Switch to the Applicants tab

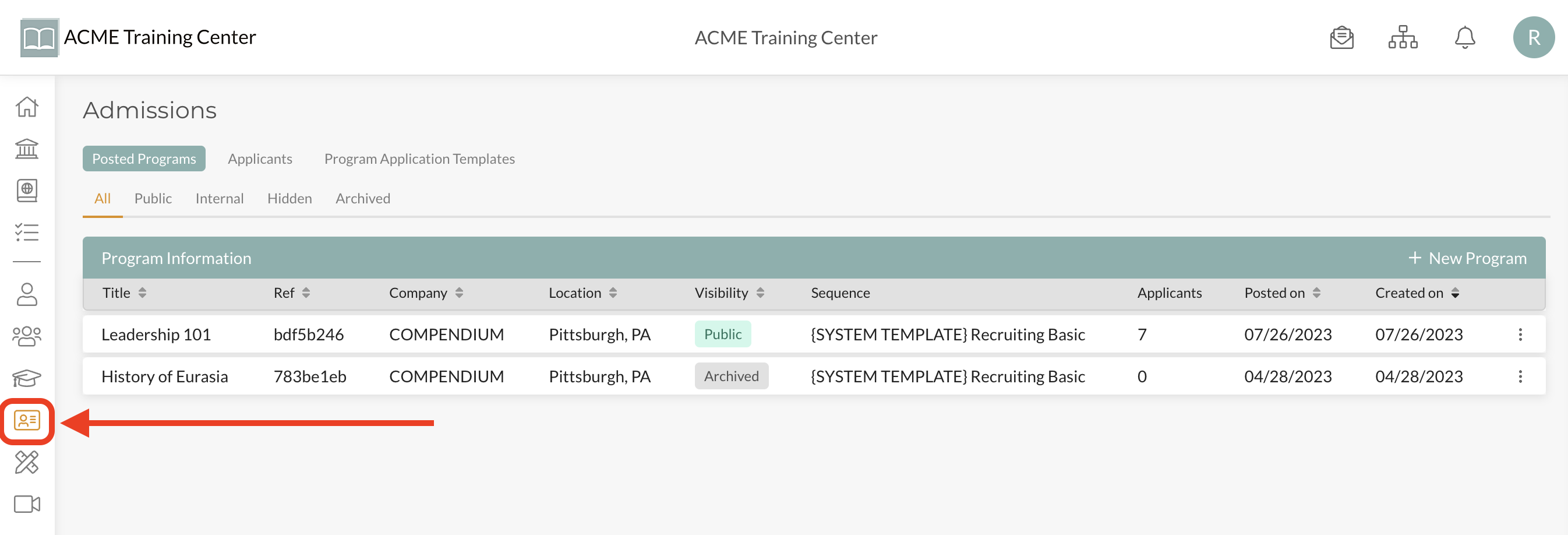pyautogui.click(x=260, y=159)
